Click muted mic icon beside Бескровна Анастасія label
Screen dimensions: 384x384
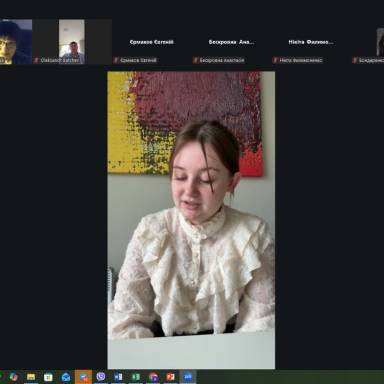(196, 60)
